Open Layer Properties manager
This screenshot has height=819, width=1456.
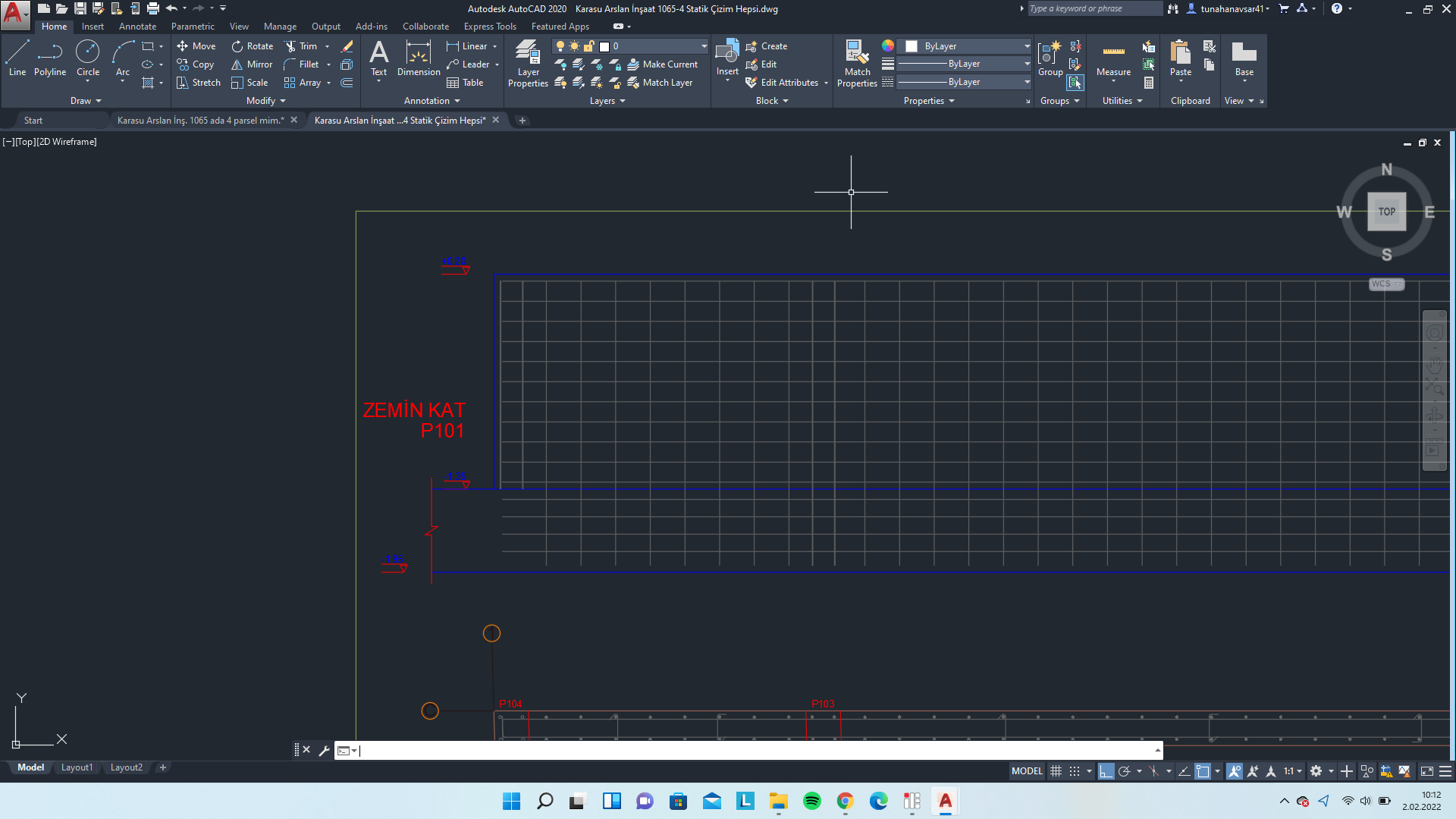click(x=528, y=64)
